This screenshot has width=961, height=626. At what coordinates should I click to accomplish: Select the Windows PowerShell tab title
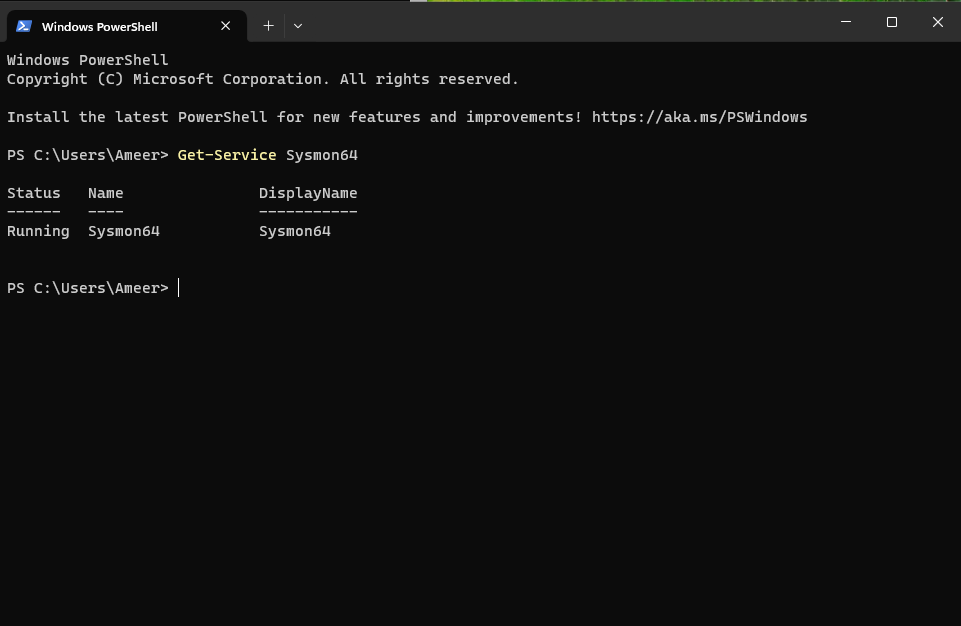tap(99, 27)
